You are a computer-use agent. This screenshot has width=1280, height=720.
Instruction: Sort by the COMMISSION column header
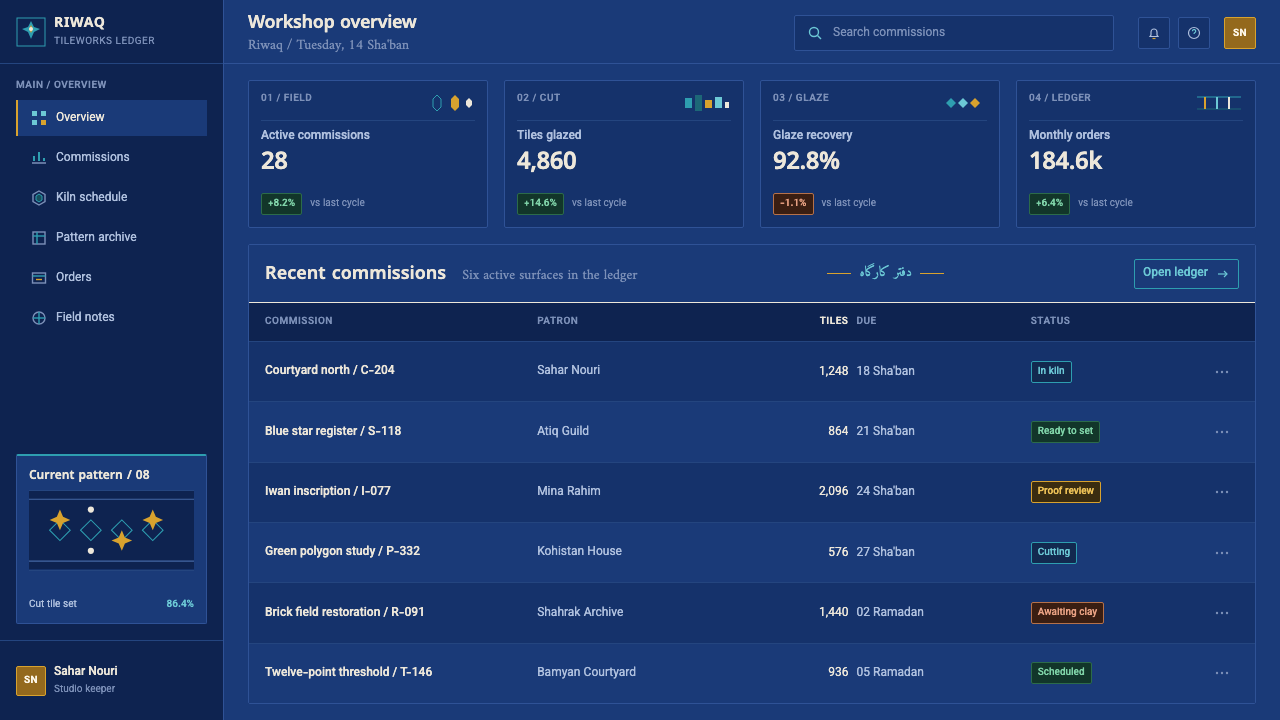pyautogui.click(x=299, y=321)
